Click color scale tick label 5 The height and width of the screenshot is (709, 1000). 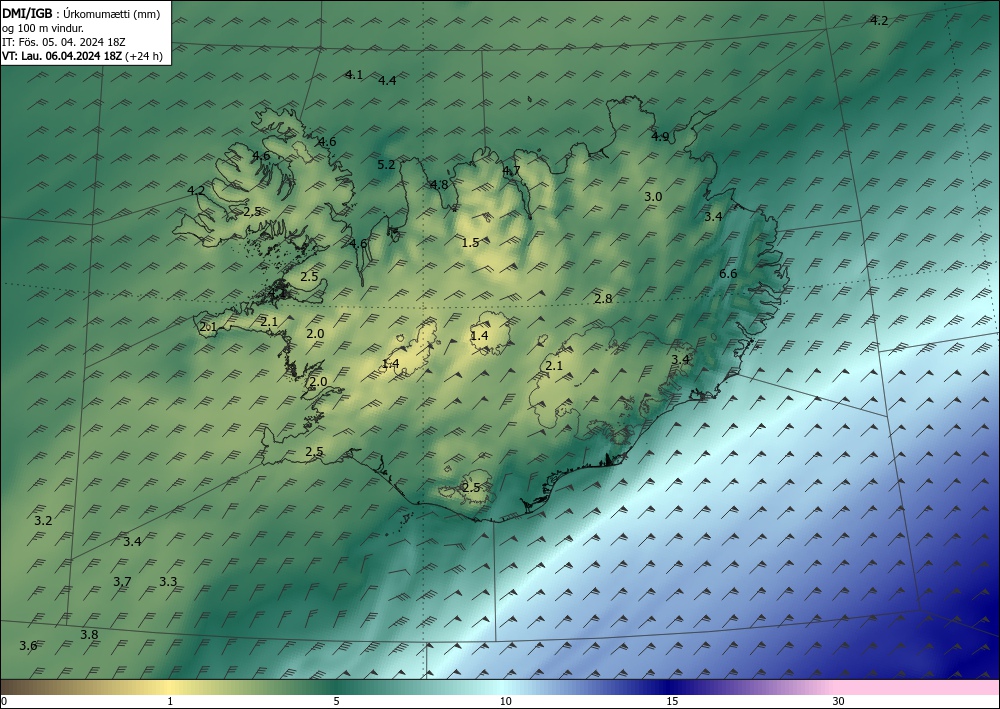point(336,701)
